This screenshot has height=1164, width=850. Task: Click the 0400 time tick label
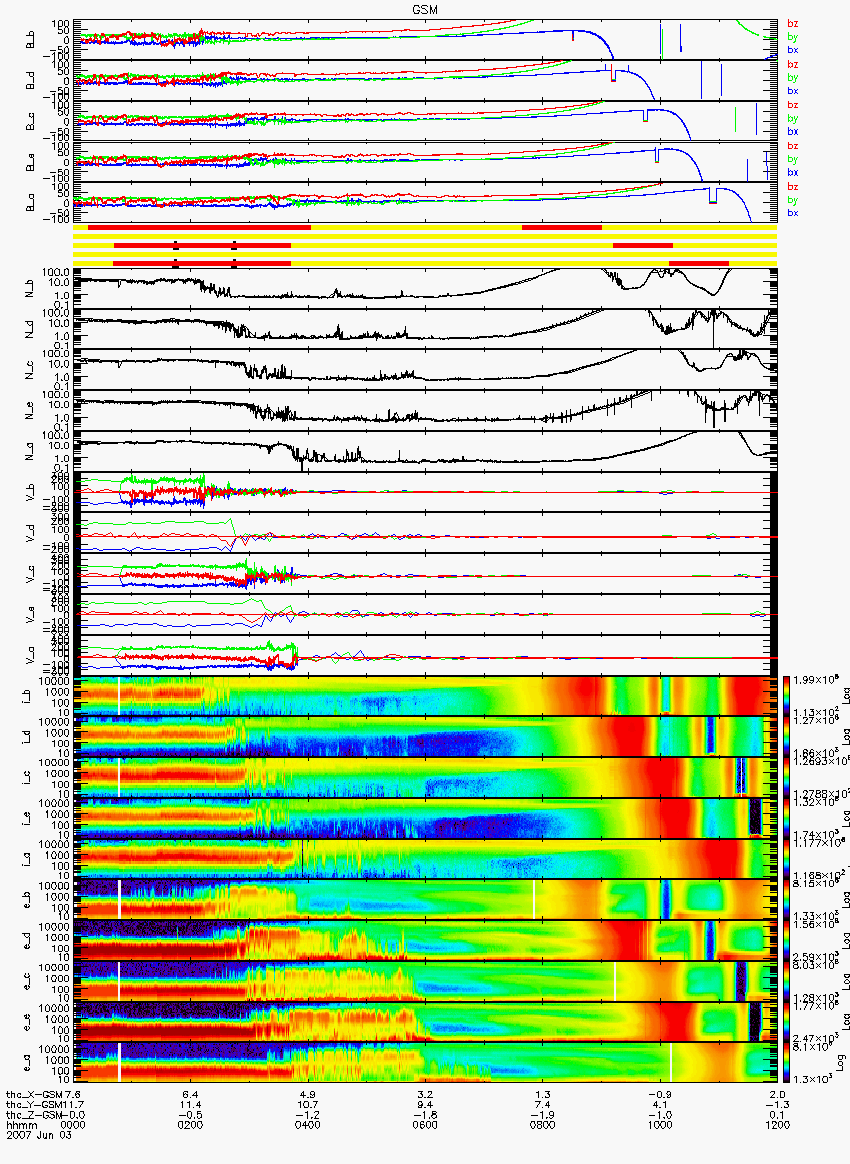pyautogui.click(x=307, y=1125)
